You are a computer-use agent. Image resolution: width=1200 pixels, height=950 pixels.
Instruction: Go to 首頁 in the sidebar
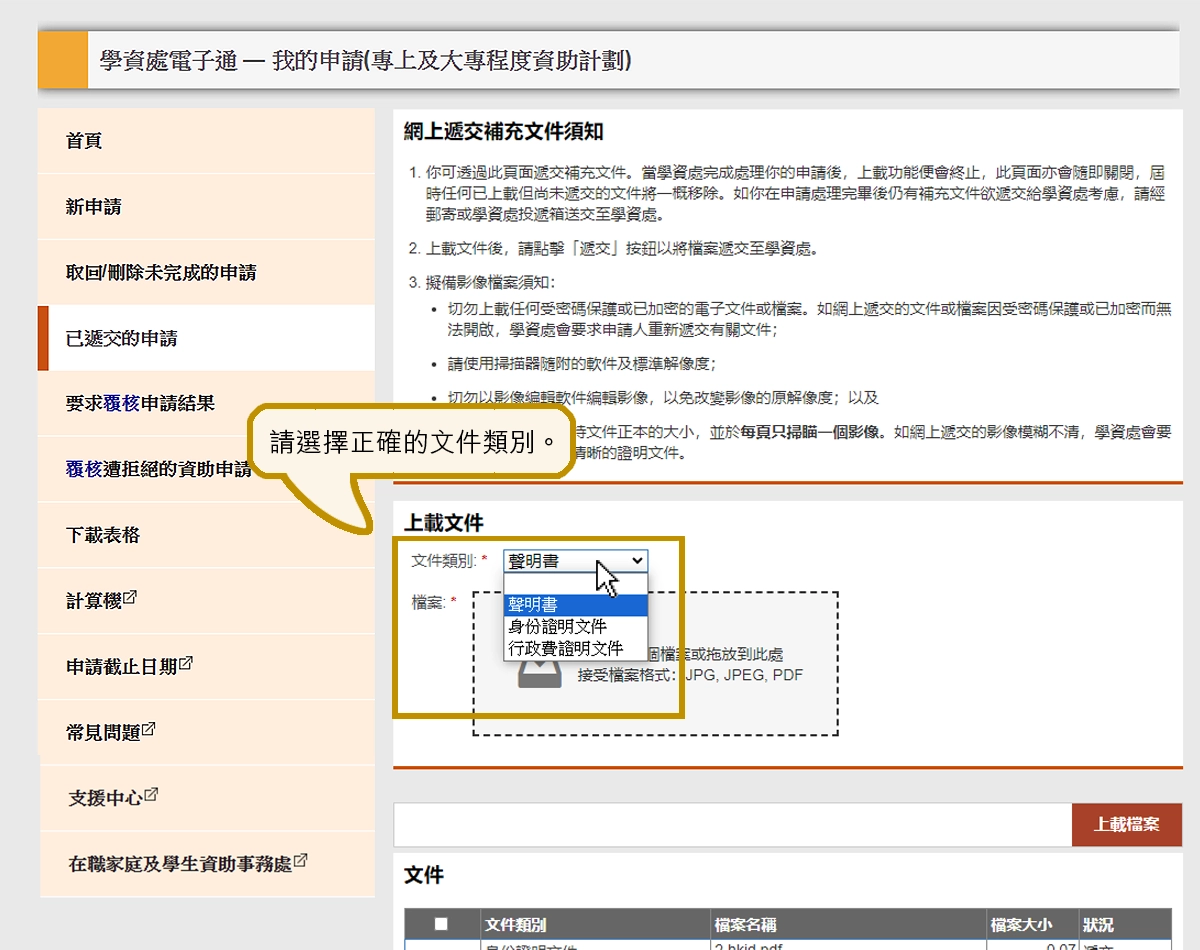pyautogui.click(x=206, y=141)
